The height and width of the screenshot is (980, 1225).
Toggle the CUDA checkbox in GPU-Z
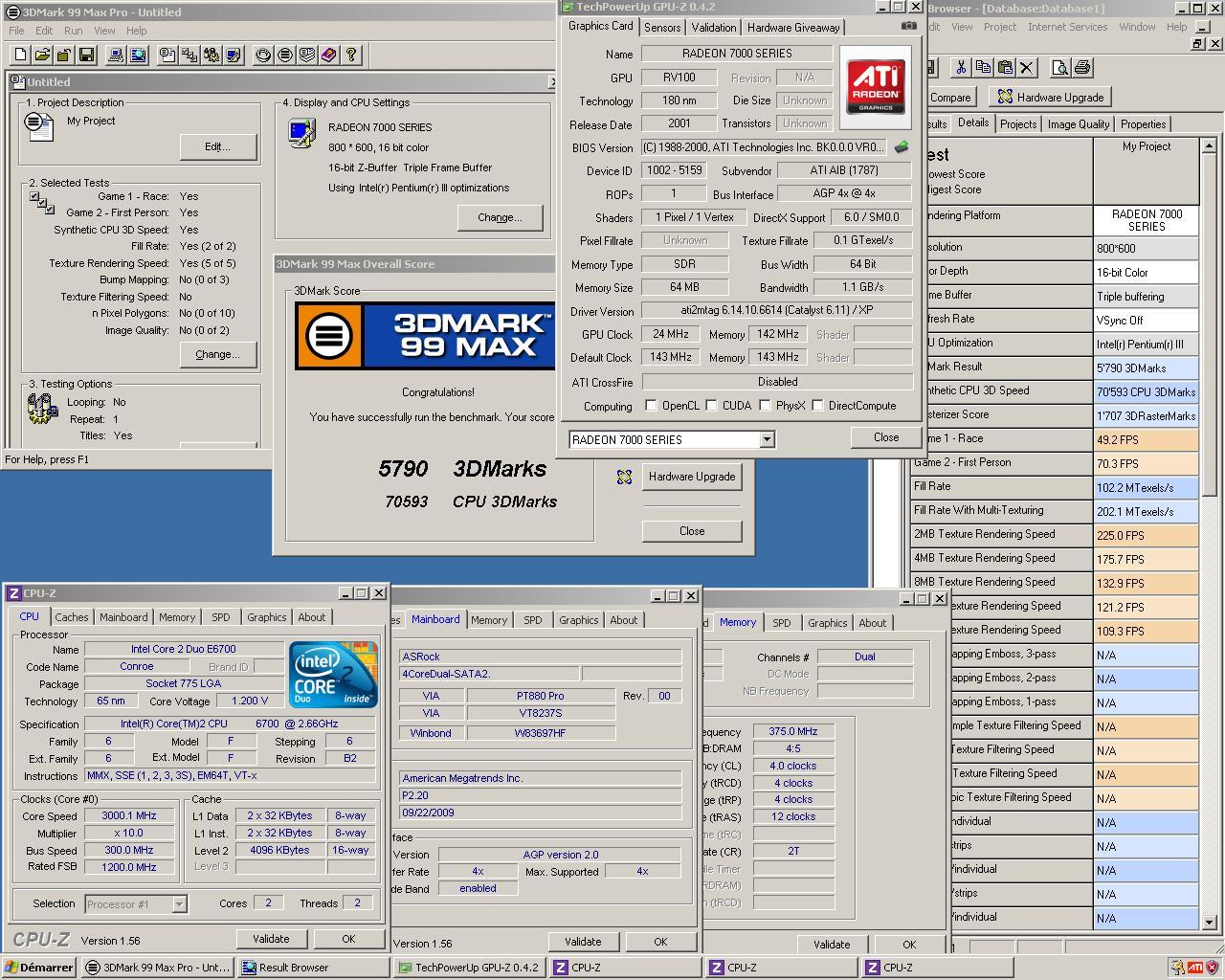coord(711,406)
